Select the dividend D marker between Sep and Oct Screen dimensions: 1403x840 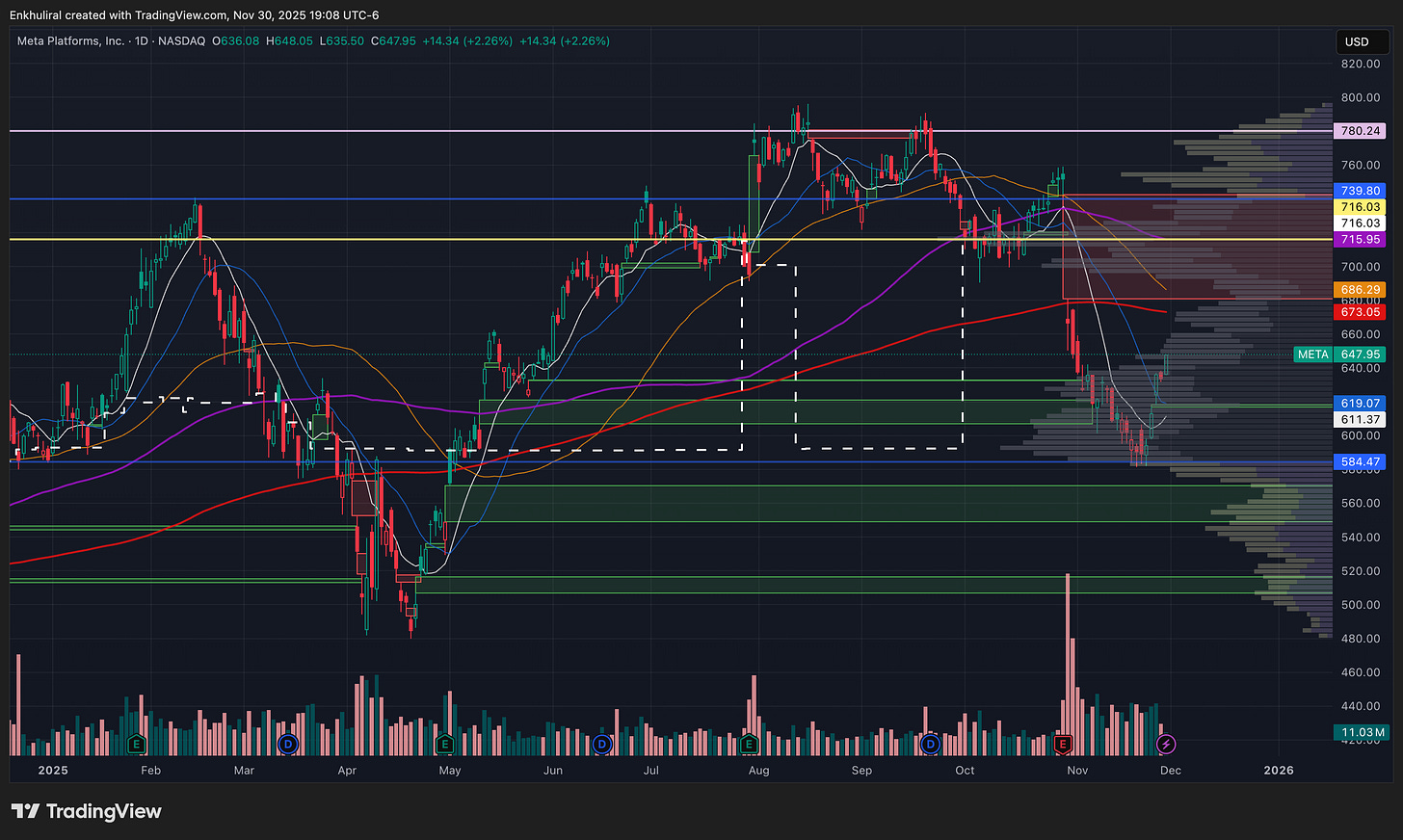click(x=930, y=744)
